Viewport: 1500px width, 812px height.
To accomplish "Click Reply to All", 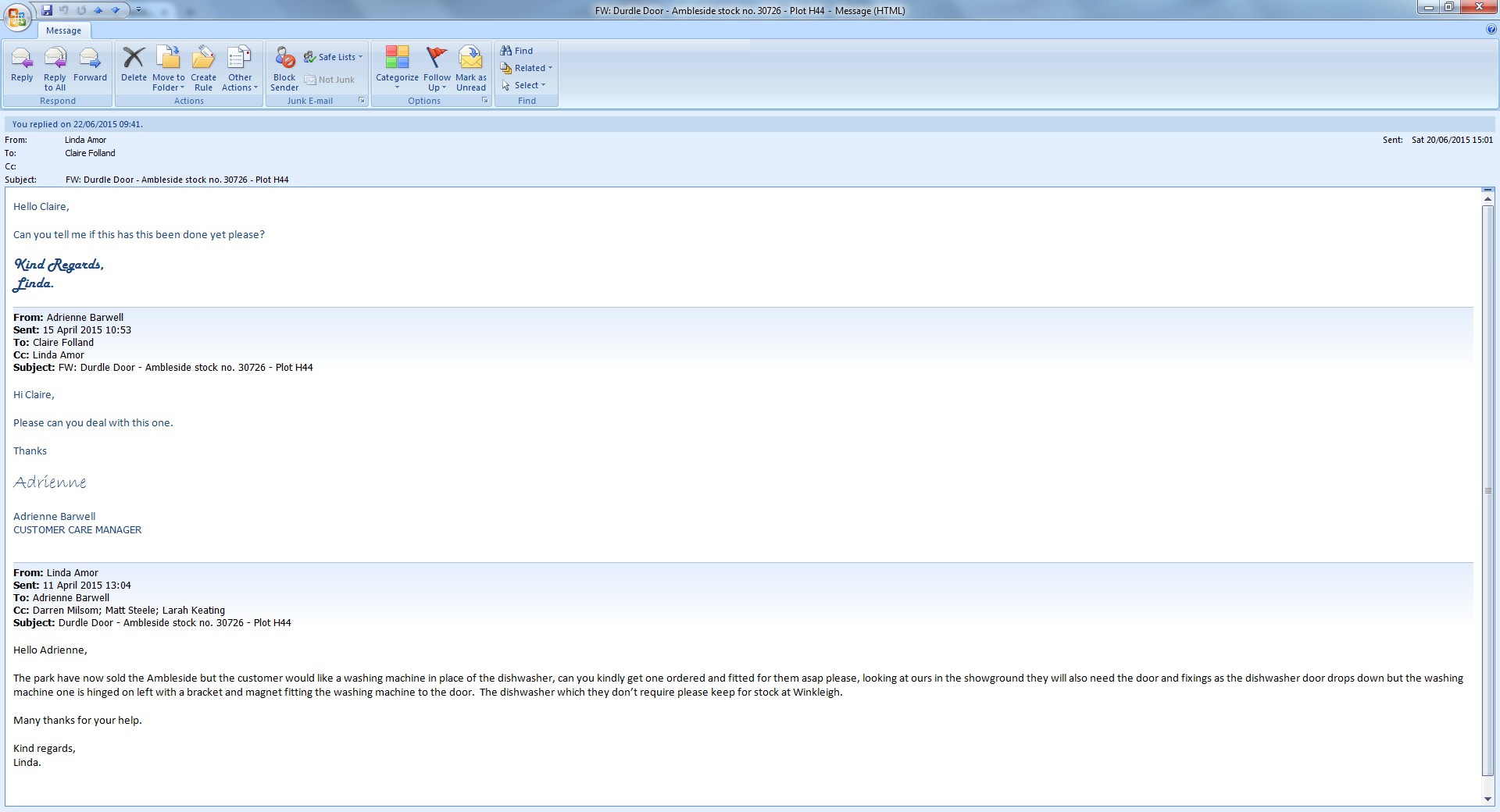I will (55, 69).
